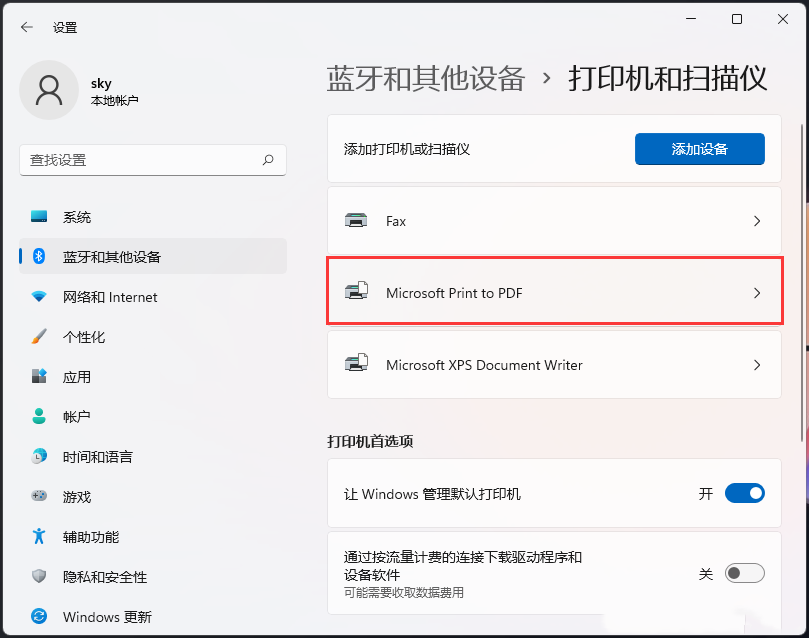
Task: Turn off 让 Windows 管理默认打印机
Action: coord(744,493)
